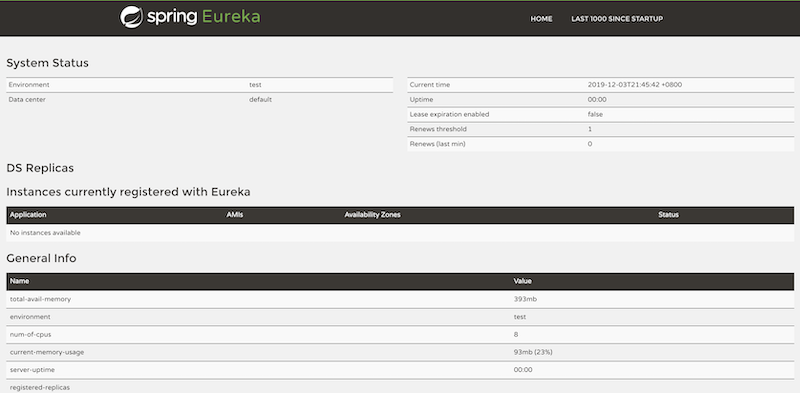This screenshot has height=393, width=800.
Task: Select the environment row in General Info
Action: click(x=400, y=317)
